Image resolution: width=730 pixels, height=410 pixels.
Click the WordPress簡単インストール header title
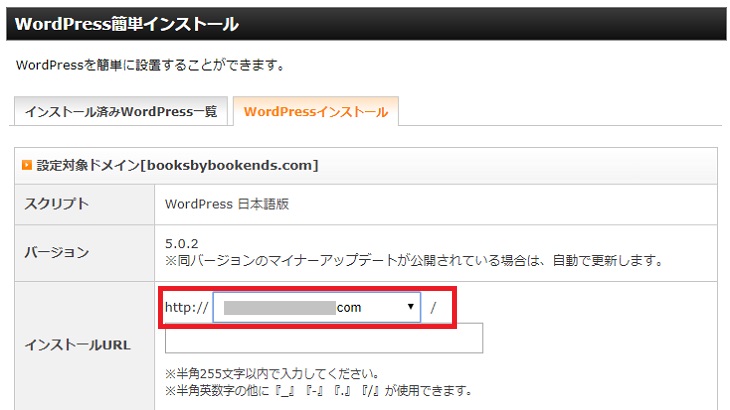coord(127,24)
